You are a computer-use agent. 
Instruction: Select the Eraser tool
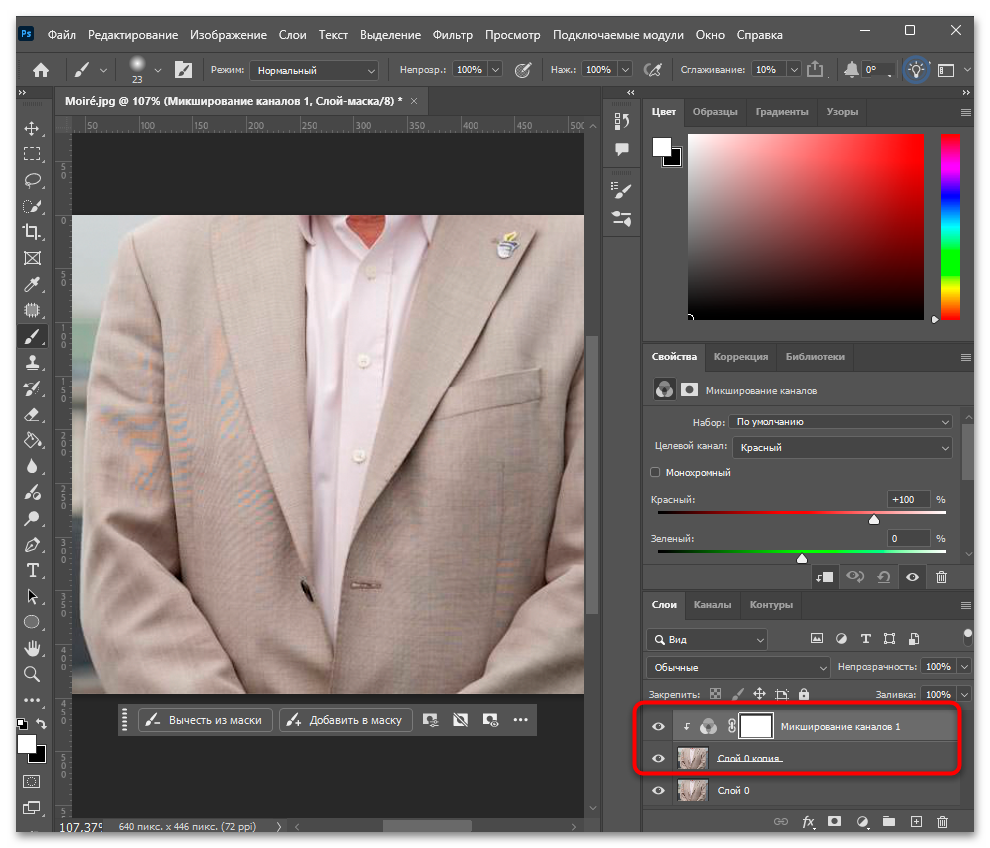click(32, 415)
